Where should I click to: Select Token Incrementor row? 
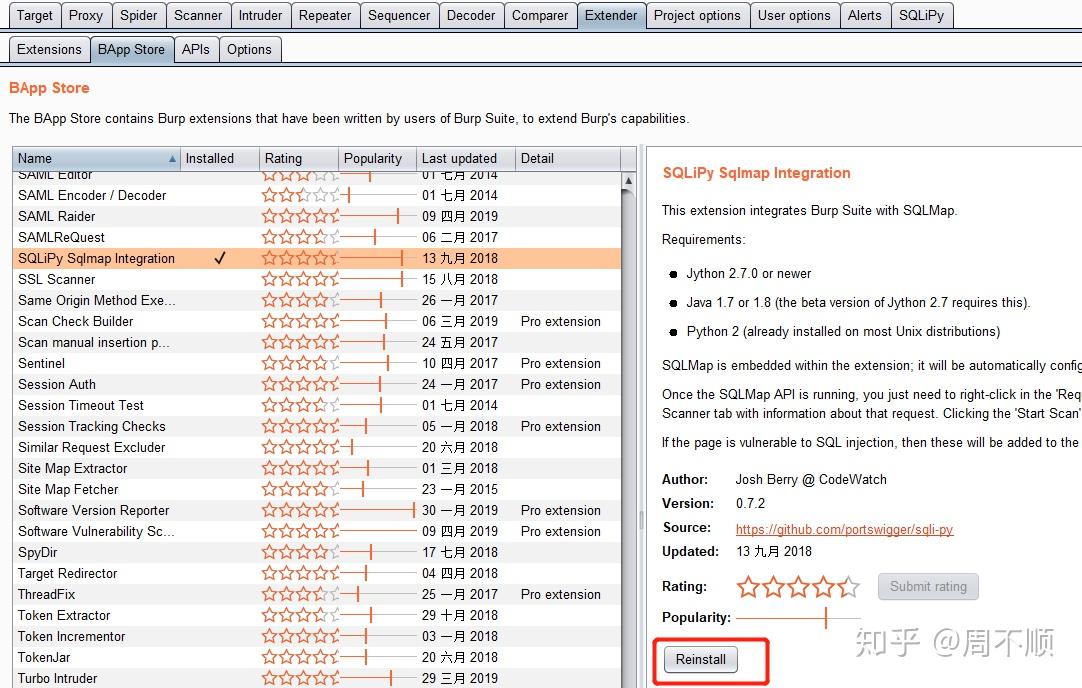(x=317, y=636)
